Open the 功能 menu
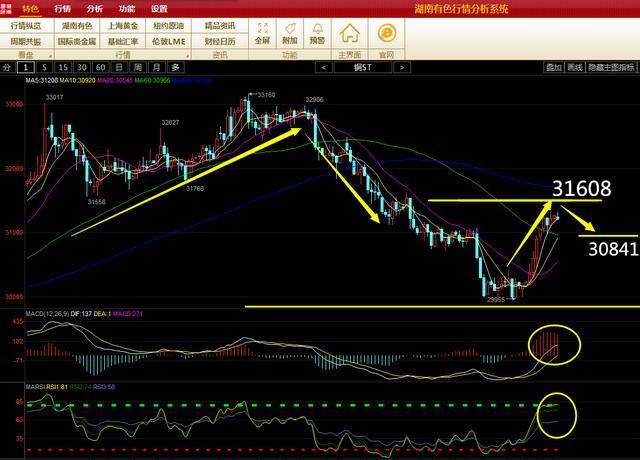 [x=127, y=7]
